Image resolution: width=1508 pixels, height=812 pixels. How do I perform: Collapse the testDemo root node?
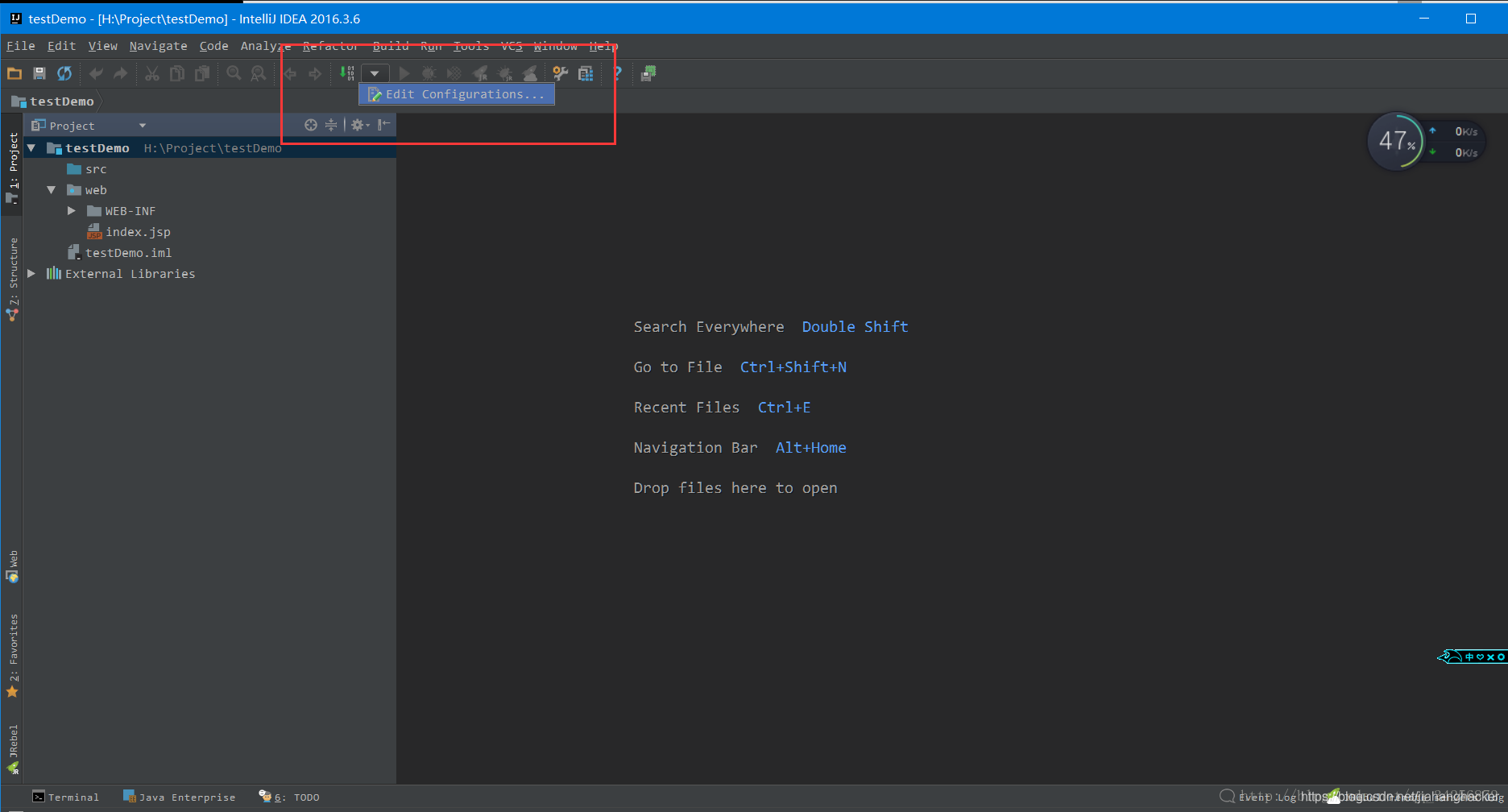tap(31, 148)
